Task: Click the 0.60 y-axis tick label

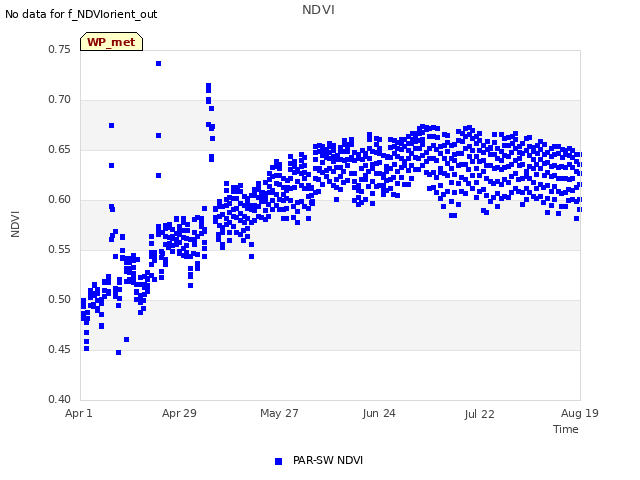Action: 59,199
